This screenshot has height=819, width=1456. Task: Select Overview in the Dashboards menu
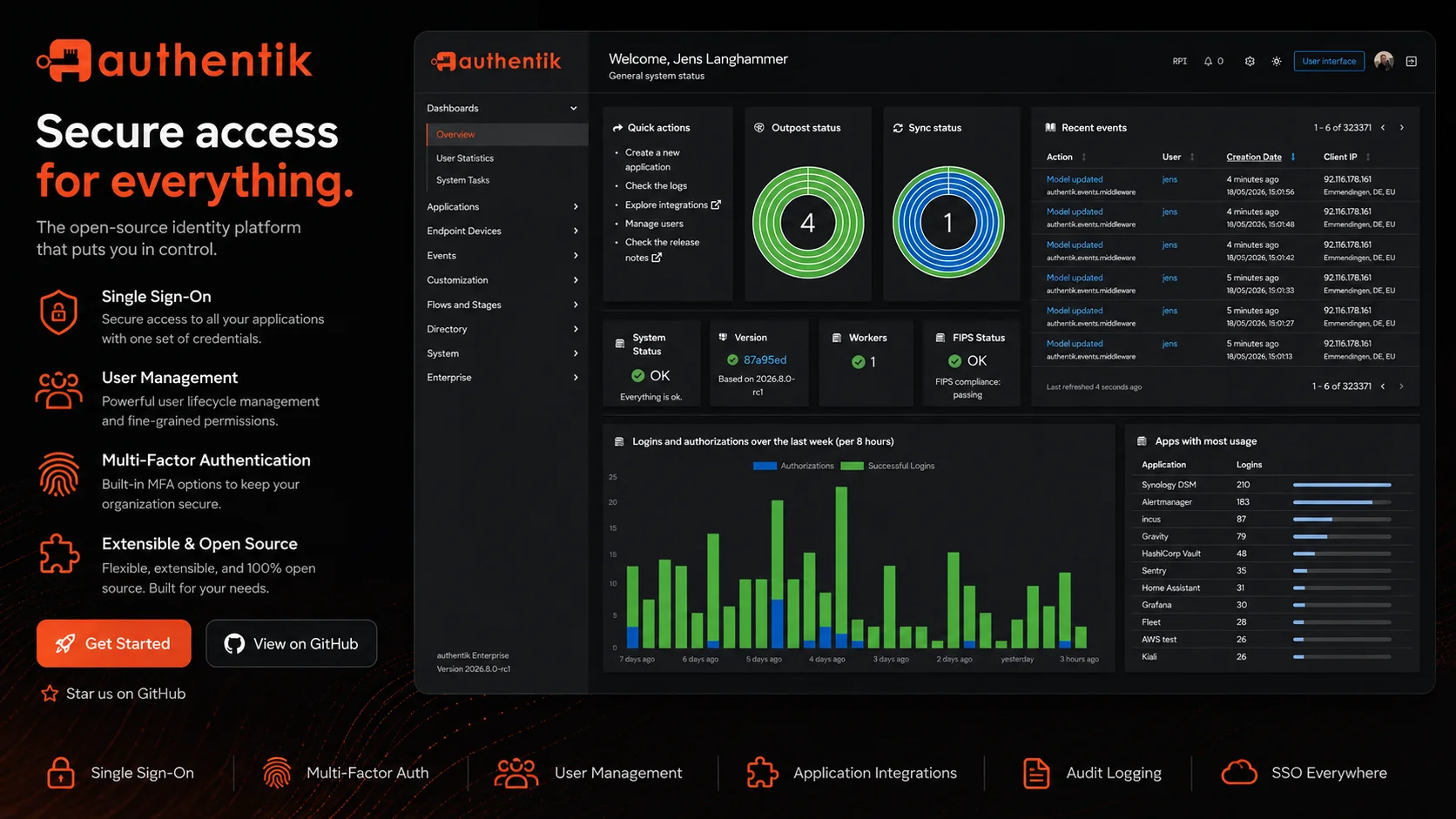507,135
